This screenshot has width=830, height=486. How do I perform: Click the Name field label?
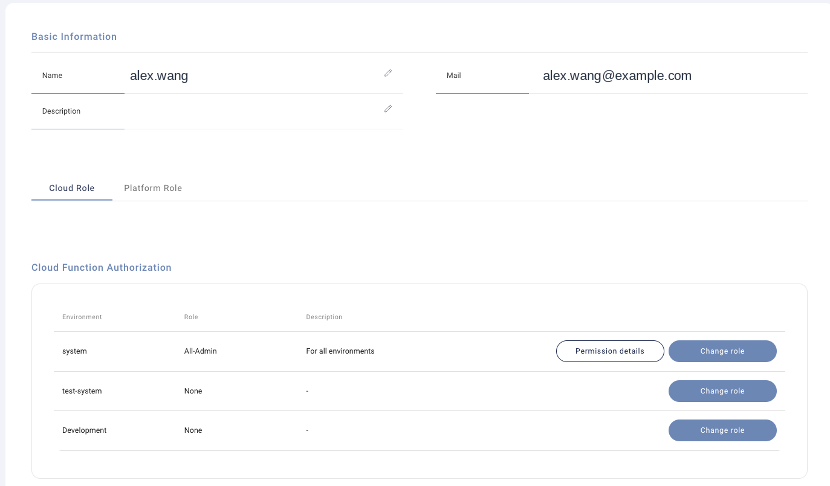pos(52,76)
